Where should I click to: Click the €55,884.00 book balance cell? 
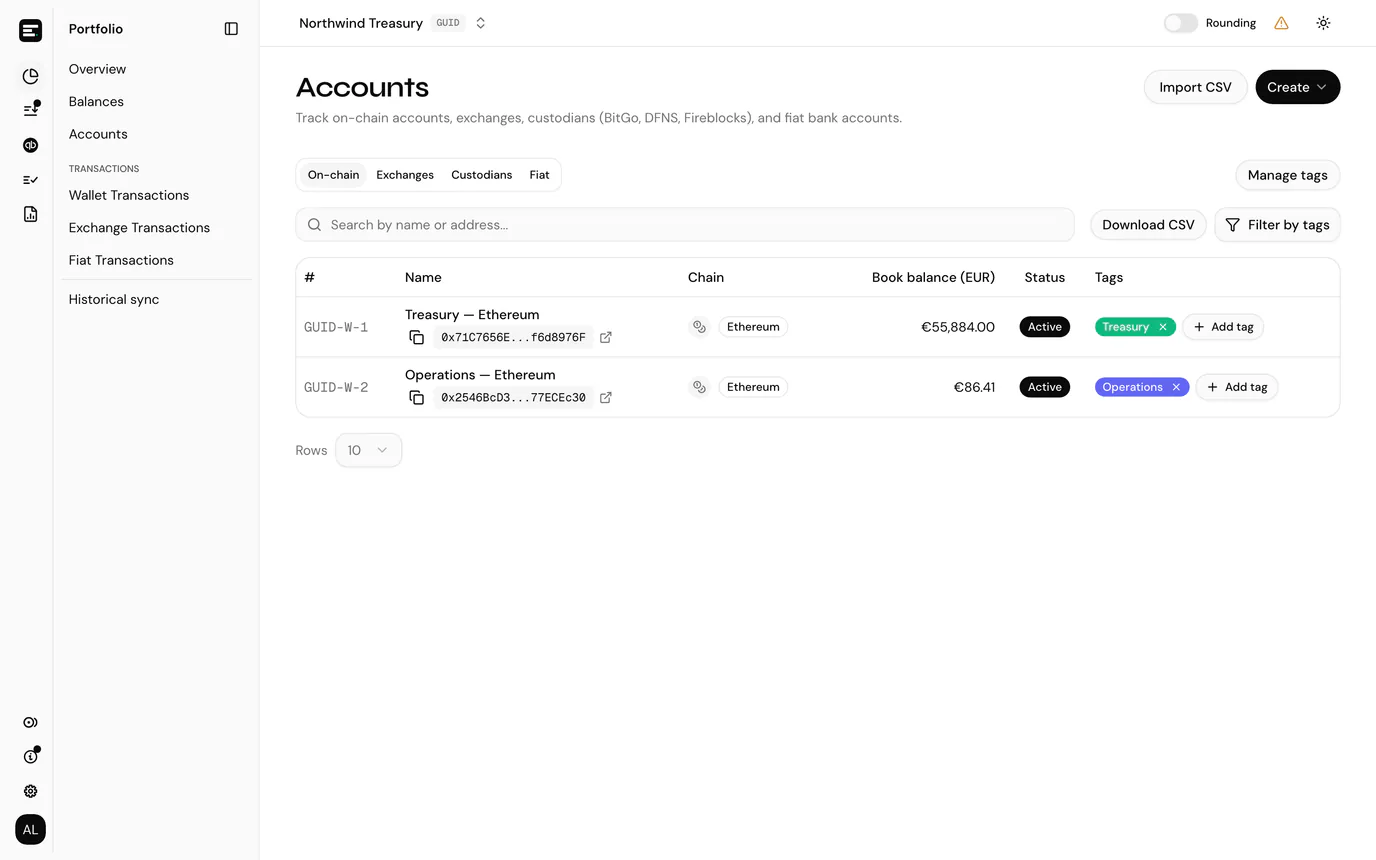tap(958, 327)
